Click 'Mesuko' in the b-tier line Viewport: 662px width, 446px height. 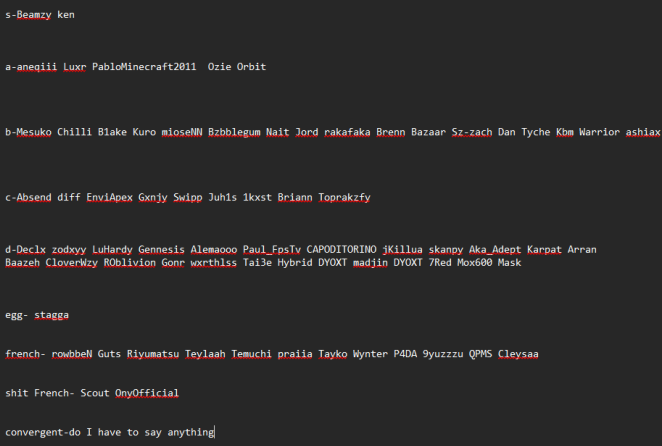[34, 132]
